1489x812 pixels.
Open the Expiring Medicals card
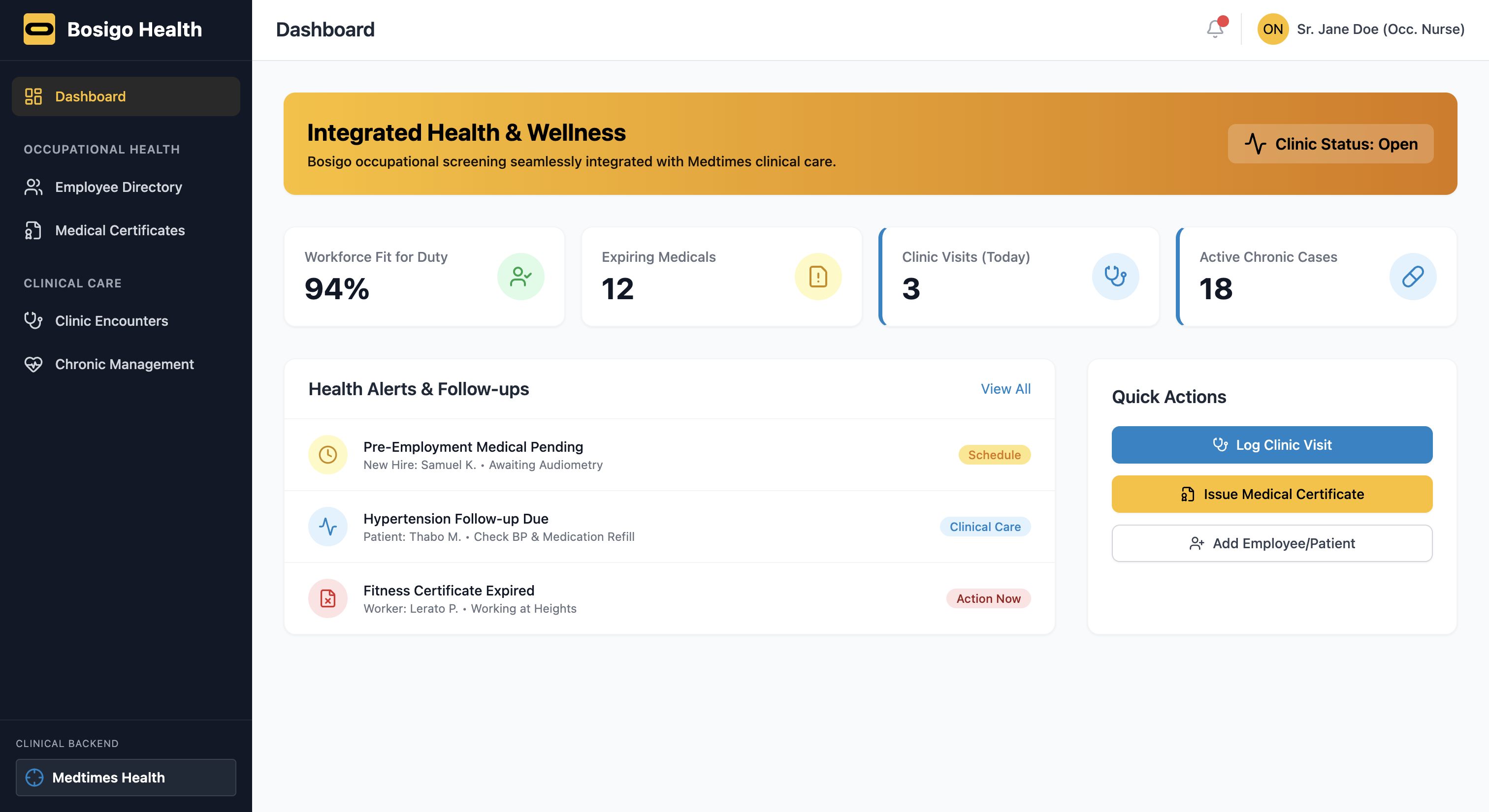[721, 277]
